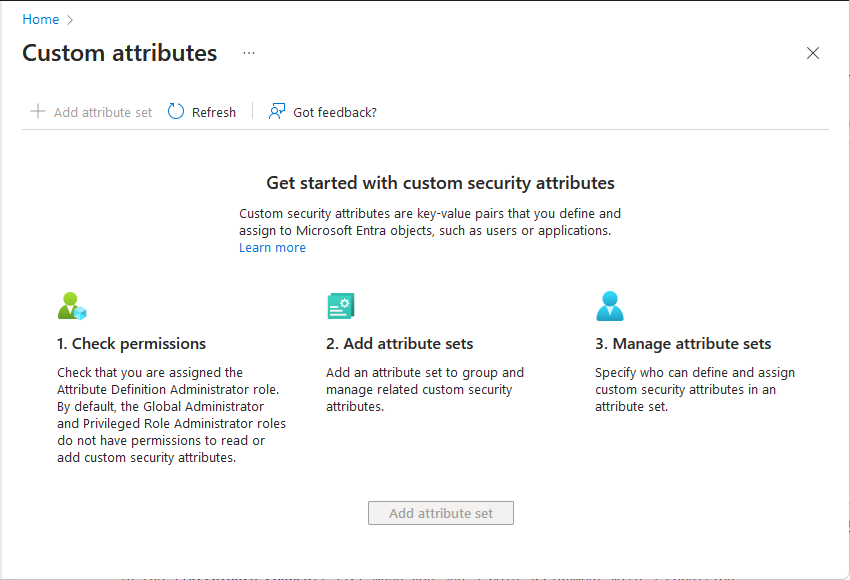
Task: Click the Custom attributes page title
Action: 119,53
